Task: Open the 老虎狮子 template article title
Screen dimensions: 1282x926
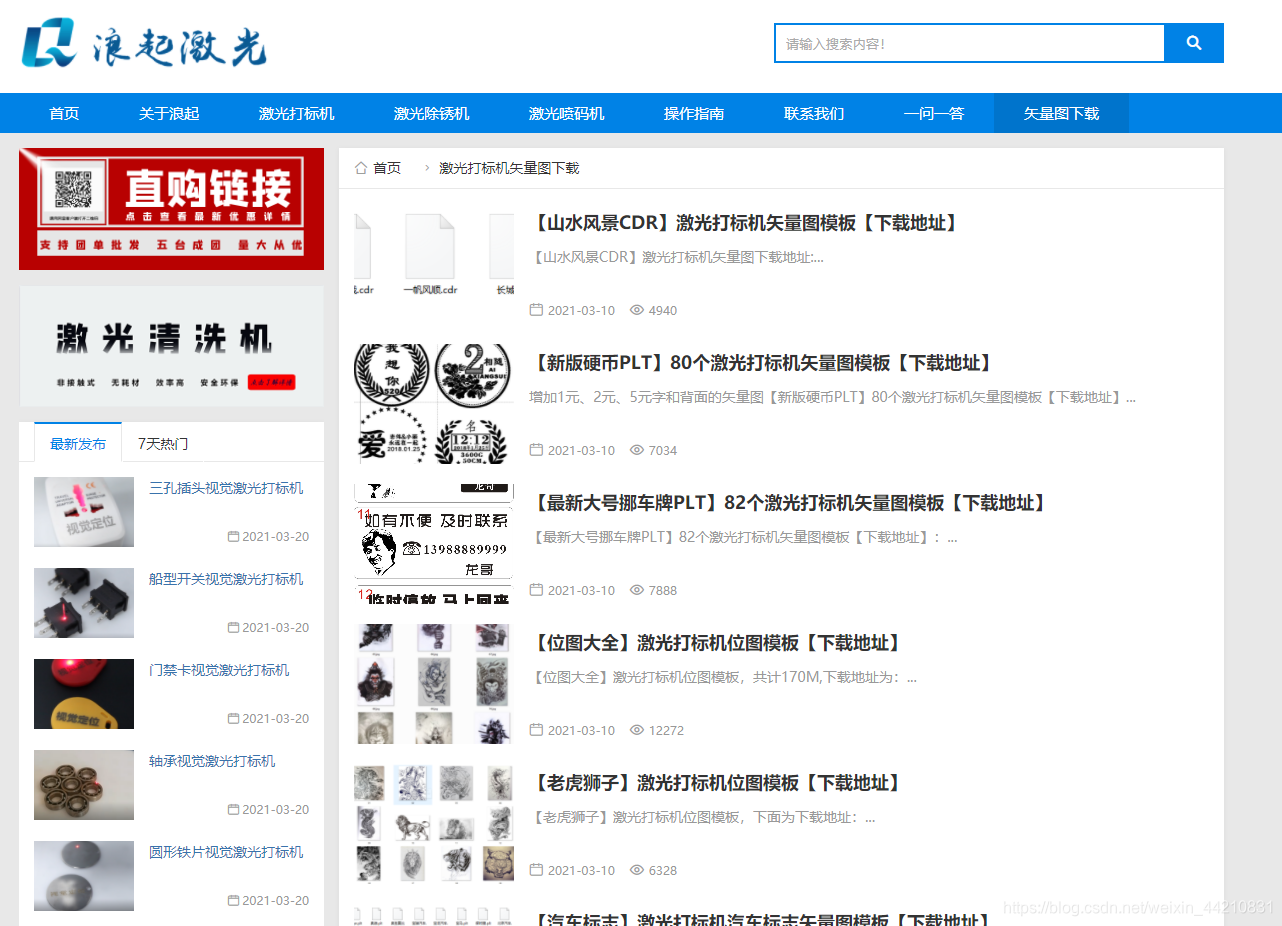Action: pyautogui.click(x=718, y=783)
